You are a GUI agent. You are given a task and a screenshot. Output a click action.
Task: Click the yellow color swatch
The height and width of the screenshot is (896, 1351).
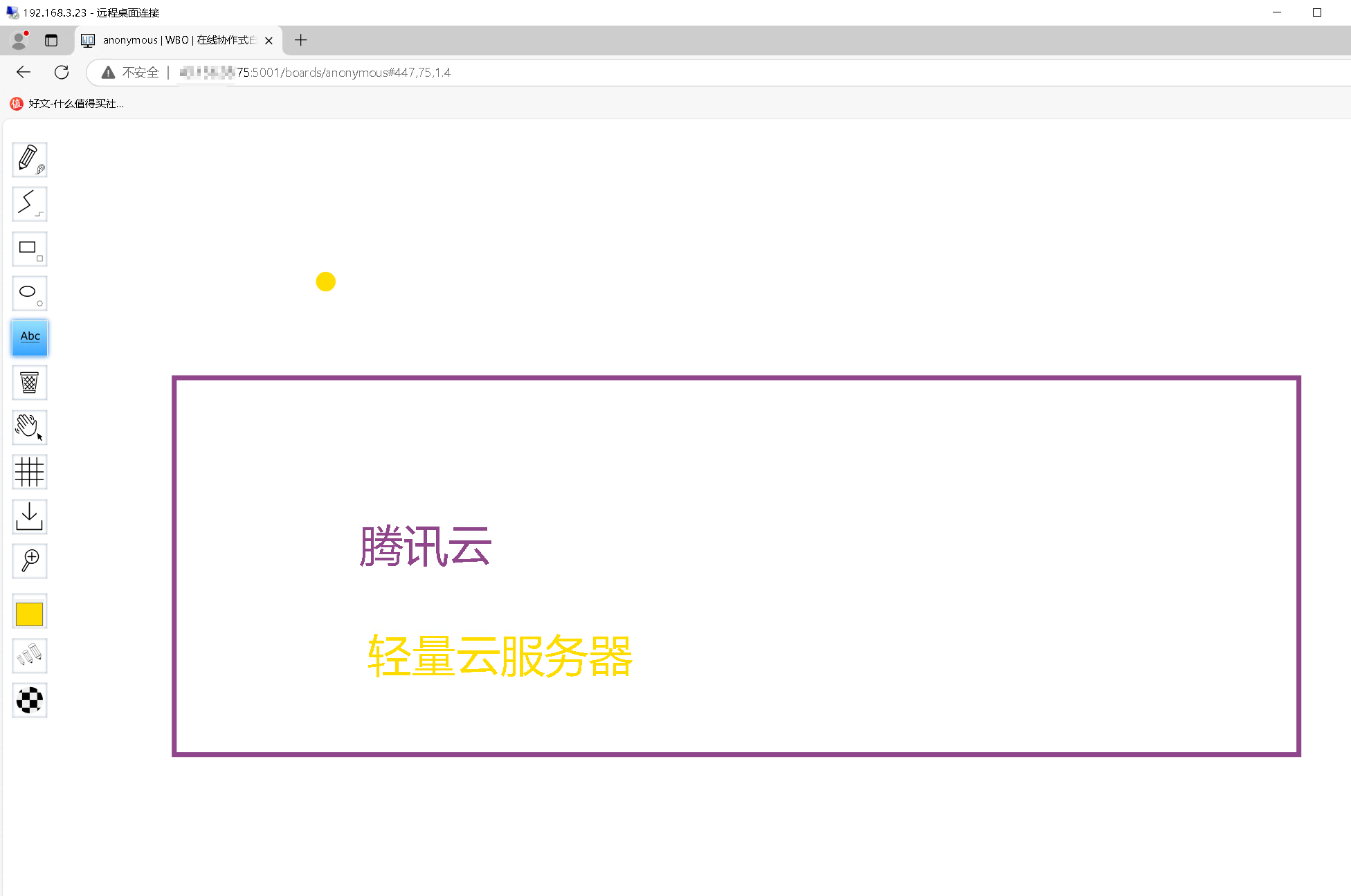tap(29, 612)
